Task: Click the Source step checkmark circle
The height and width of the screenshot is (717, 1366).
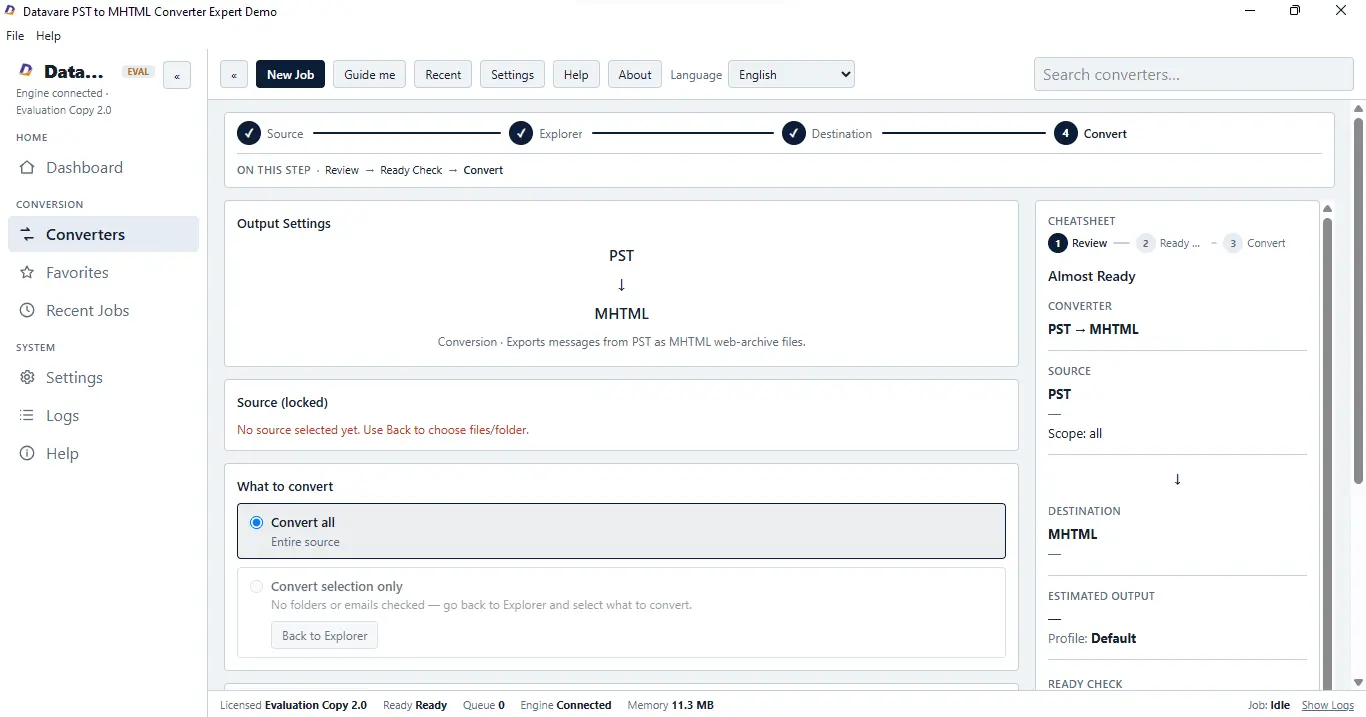Action: [248, 133]
